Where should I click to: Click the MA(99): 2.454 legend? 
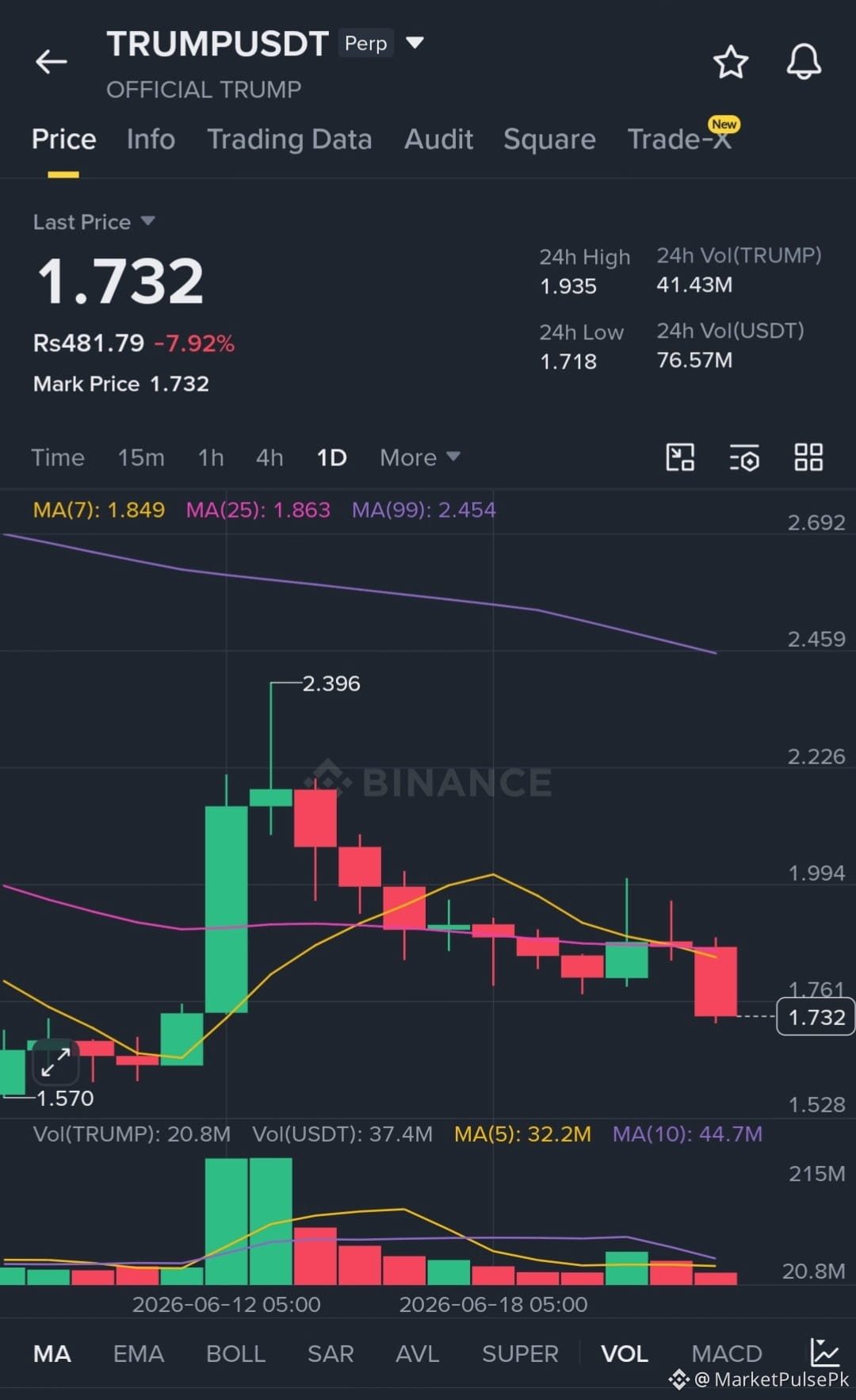(424, 510)
